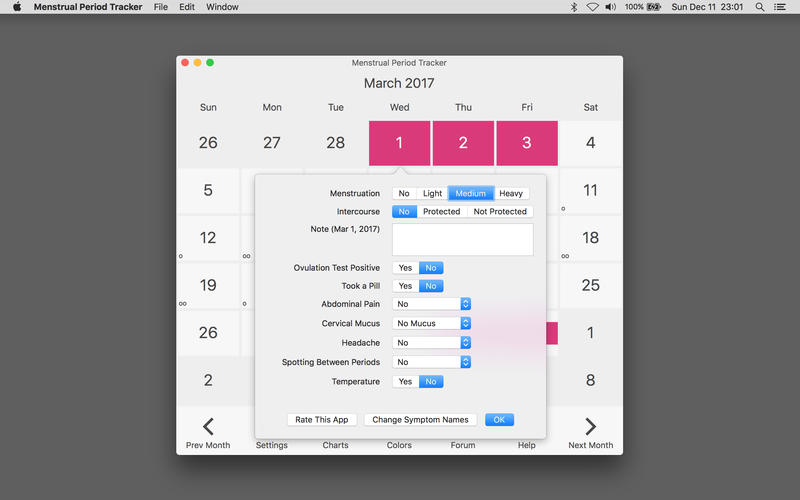Viewport: 800px width, 500px height.
Task: Select Sunday March 19
Action: 208,286
